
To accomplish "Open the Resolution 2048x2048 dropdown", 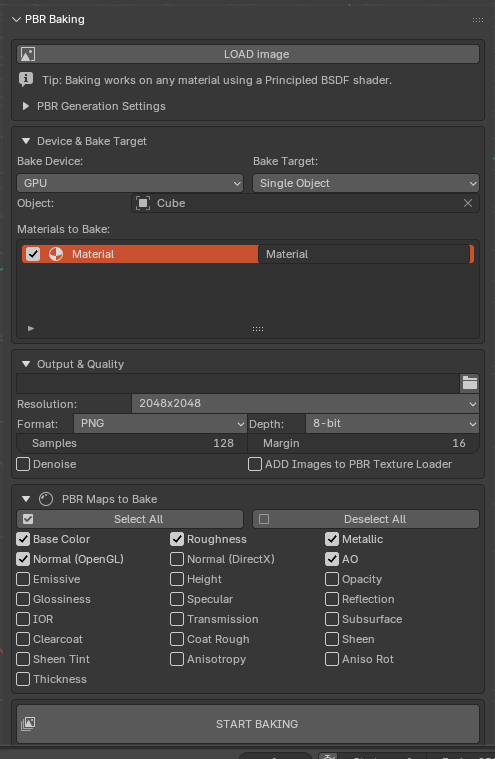I will tap(305, 403).
